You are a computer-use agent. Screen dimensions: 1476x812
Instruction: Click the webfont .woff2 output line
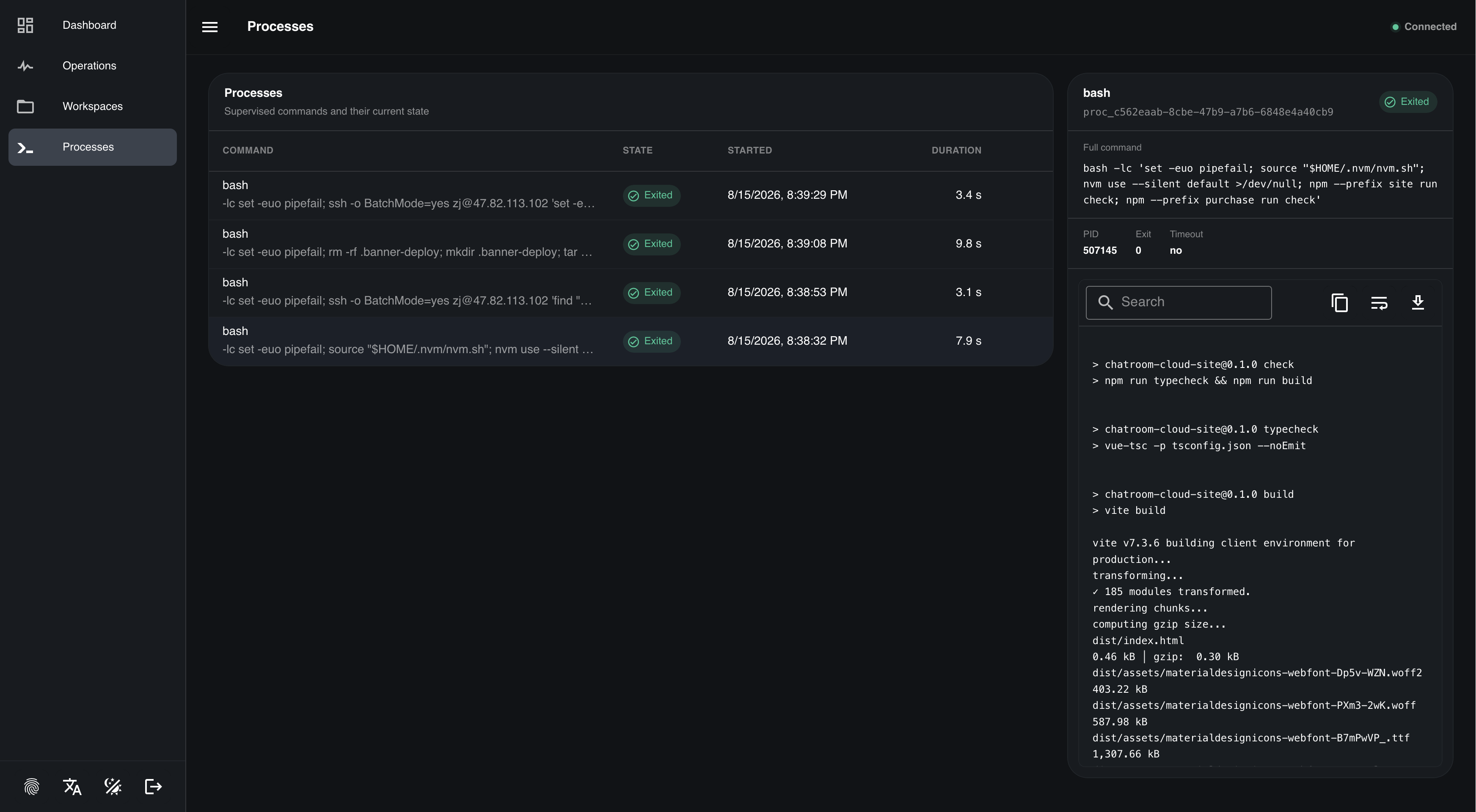[1257, 673]
